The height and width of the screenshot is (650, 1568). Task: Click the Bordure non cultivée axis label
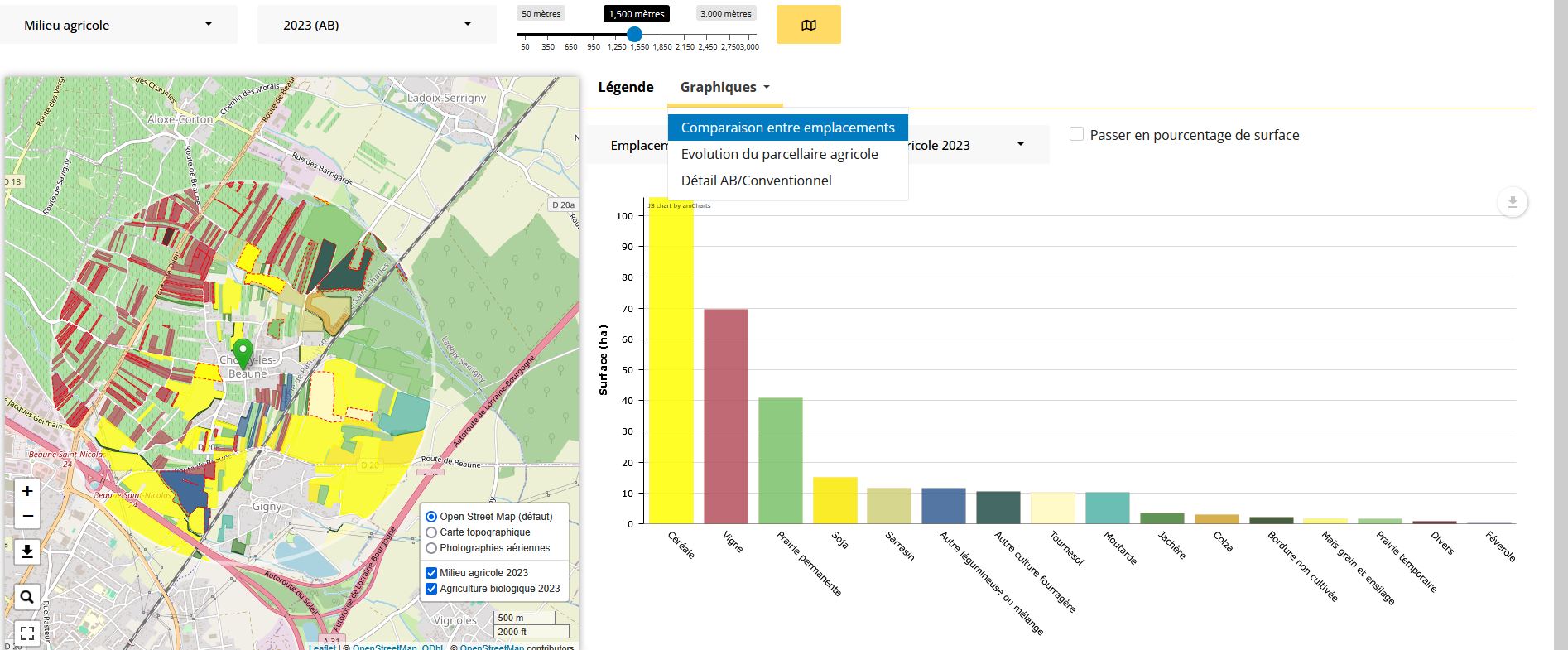[1302, 566]
